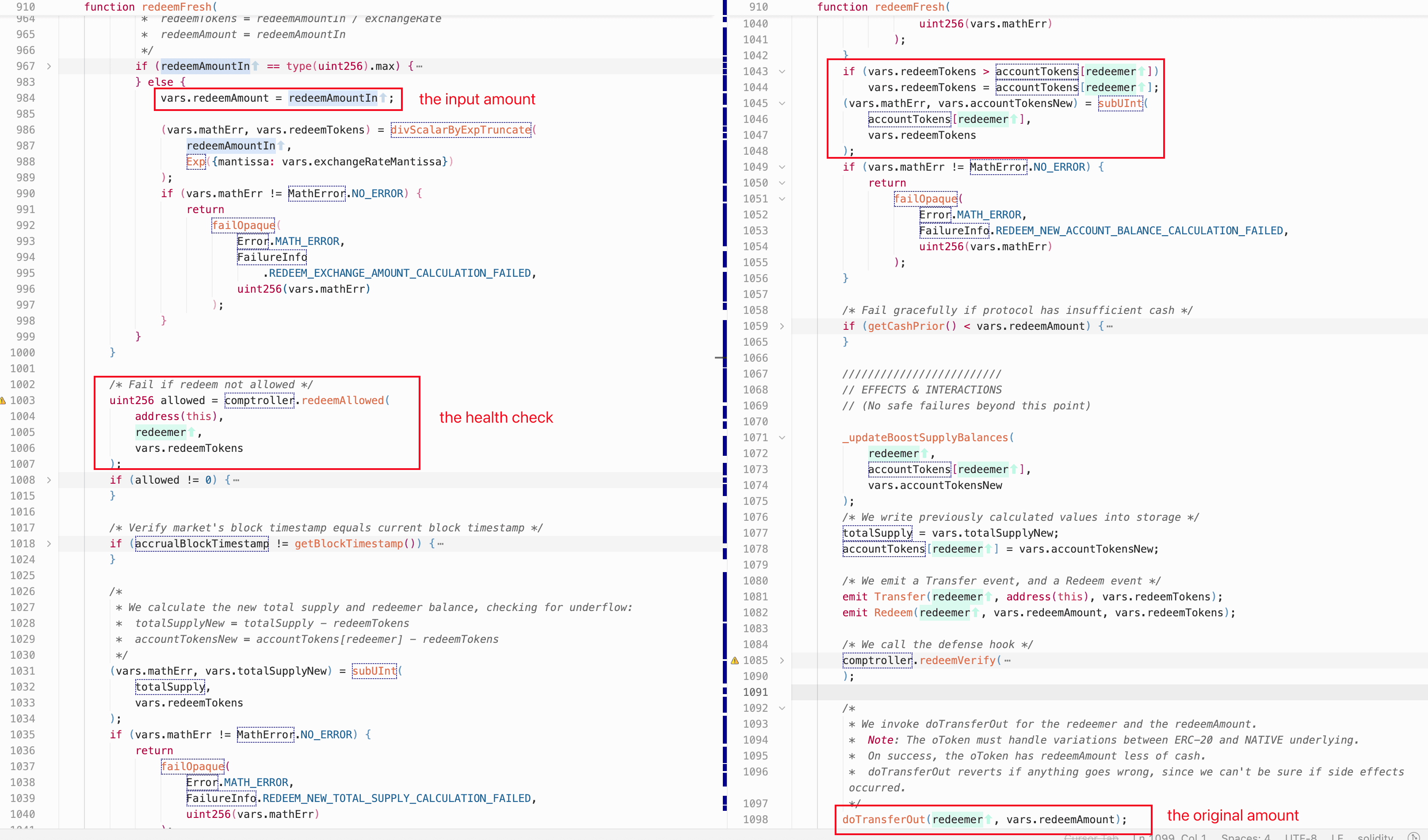
Task: Click folded-code ellipsis after 'if (allowed != 0) {'
Action: pos(236,480)
